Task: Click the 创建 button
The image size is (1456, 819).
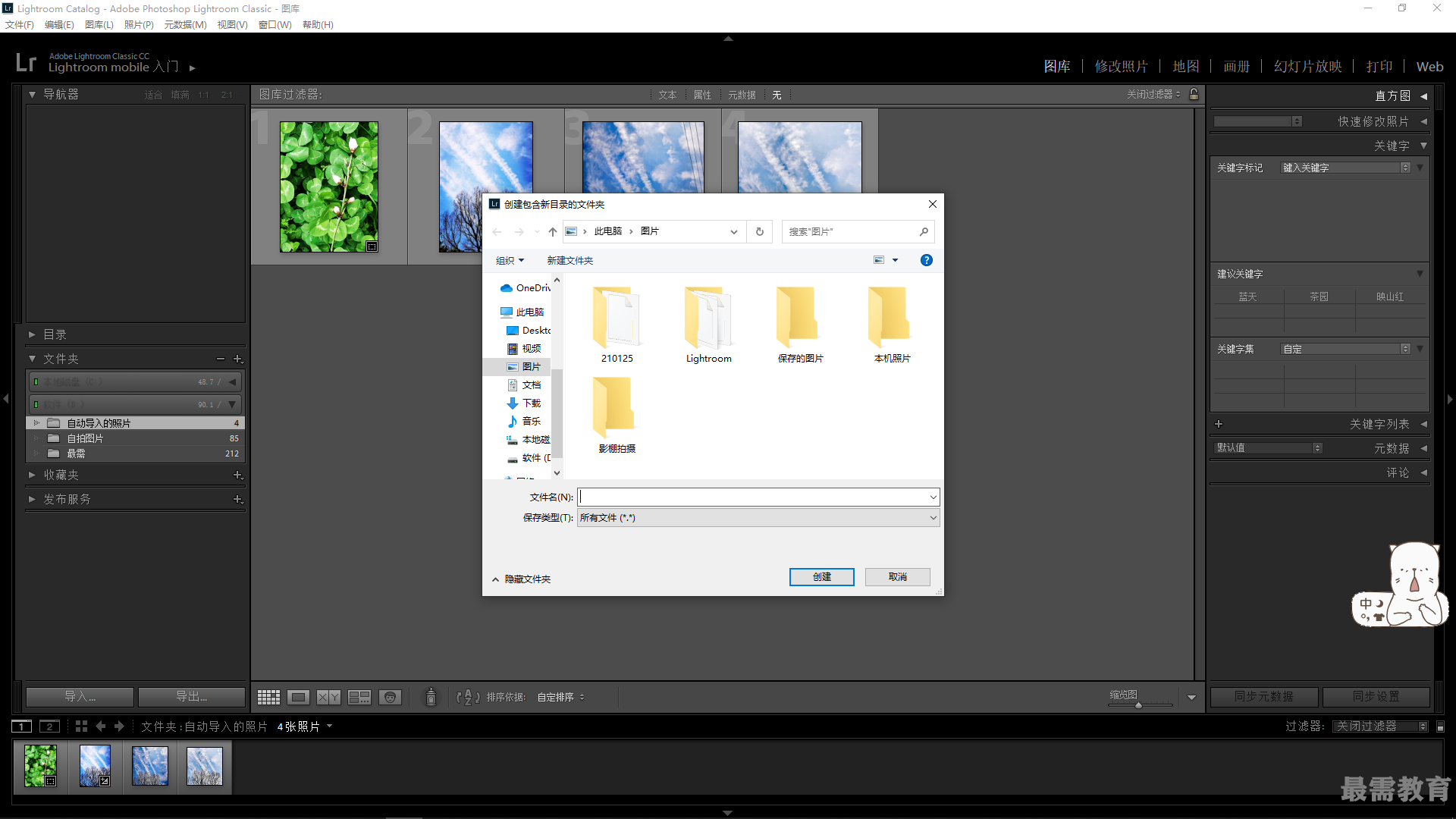Action: (x=822, y=577)
